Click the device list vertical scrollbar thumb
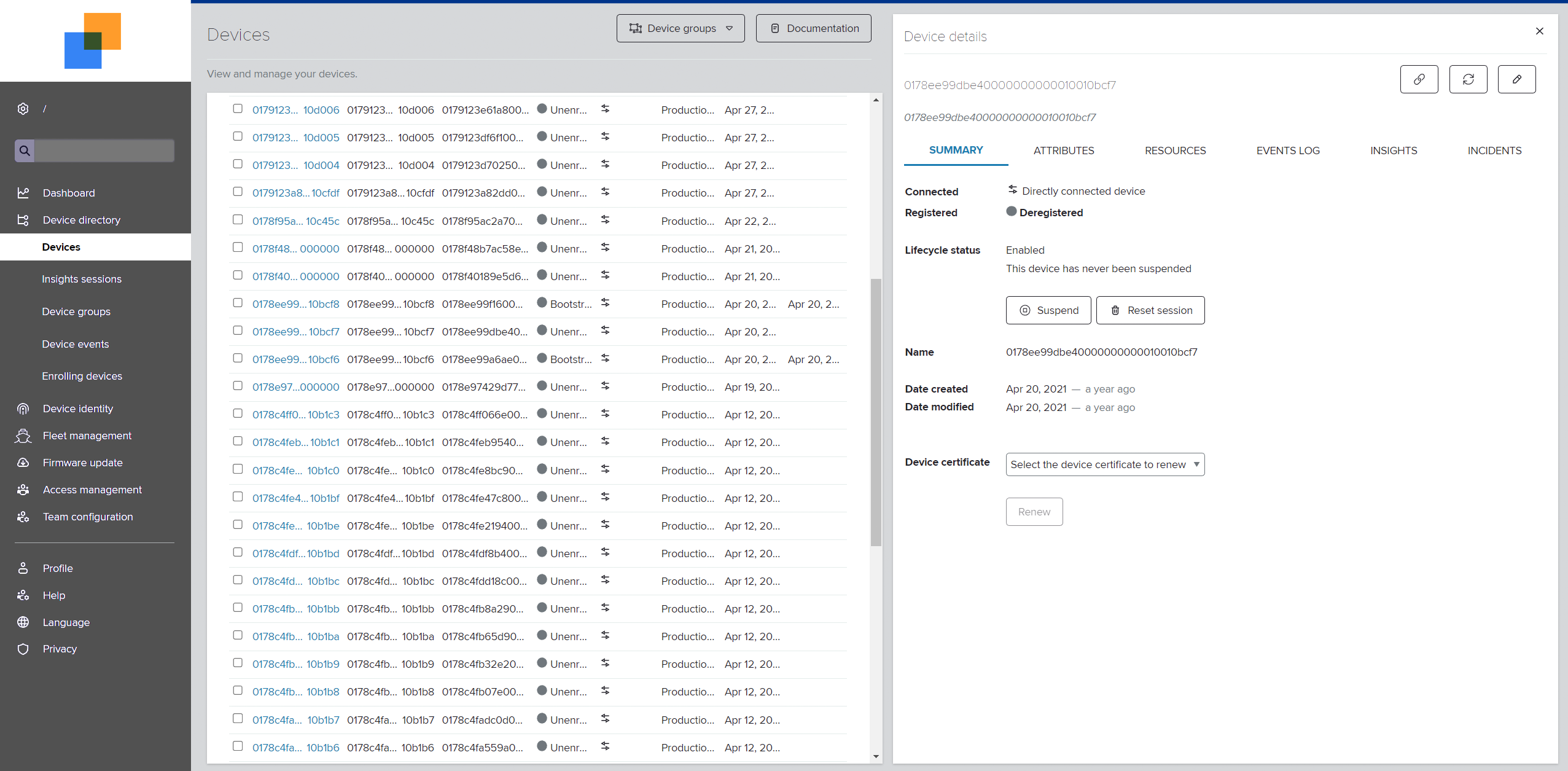 [876, 412]
